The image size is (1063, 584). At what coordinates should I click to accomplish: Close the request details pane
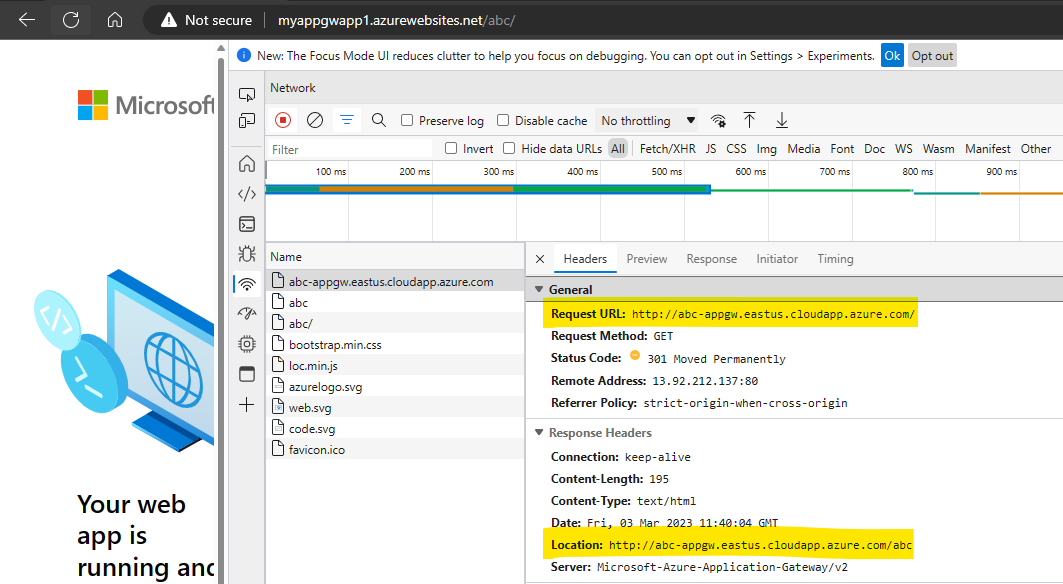(540, 258)
